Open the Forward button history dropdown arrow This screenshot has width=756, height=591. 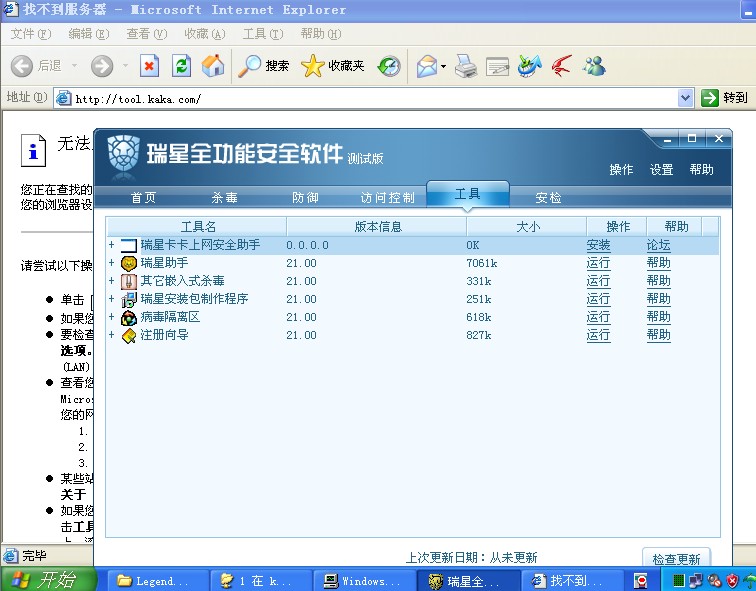pos(125,65)
